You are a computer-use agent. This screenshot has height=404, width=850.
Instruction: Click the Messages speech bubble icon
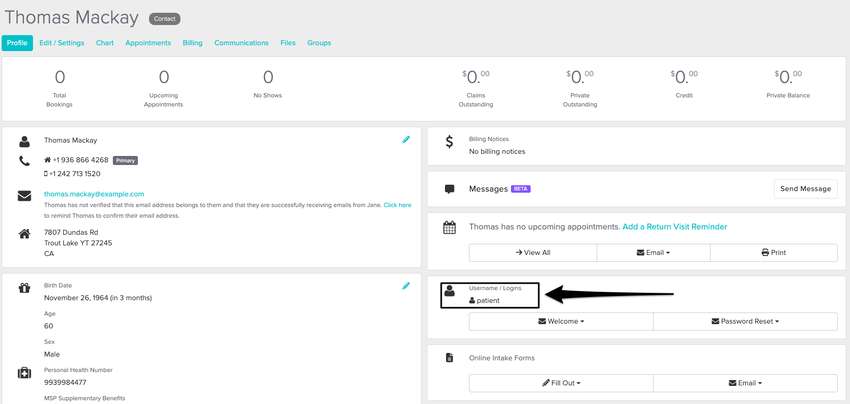click(x=449, y=189)
